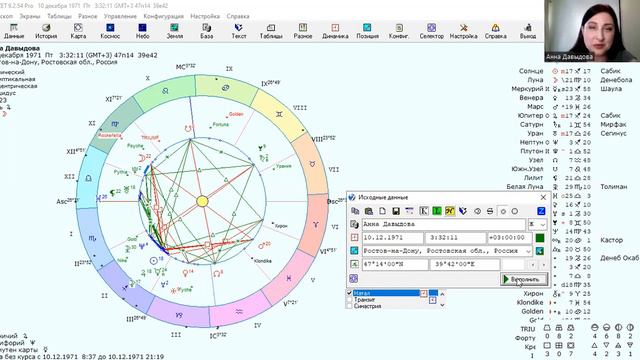
Task: Close the Исходные данные dialog
Action: 543,197
